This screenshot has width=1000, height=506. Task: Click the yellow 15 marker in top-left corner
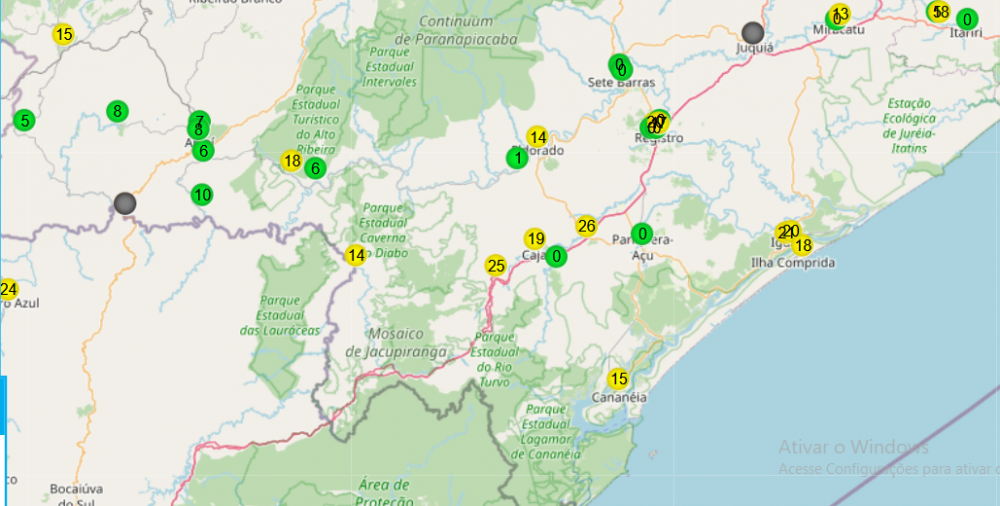pos(64,35)
